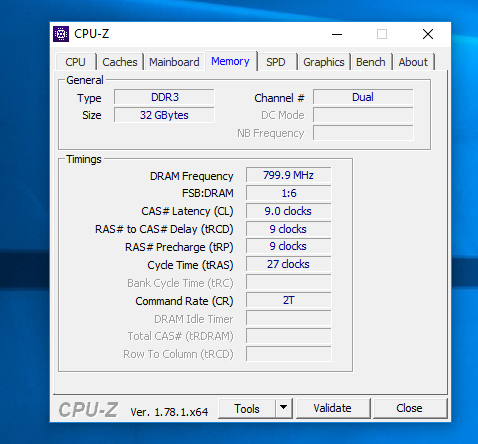478x444 pixels.
Task: Click the empty DRAM Idle Timer field
Action: (289, 318)
